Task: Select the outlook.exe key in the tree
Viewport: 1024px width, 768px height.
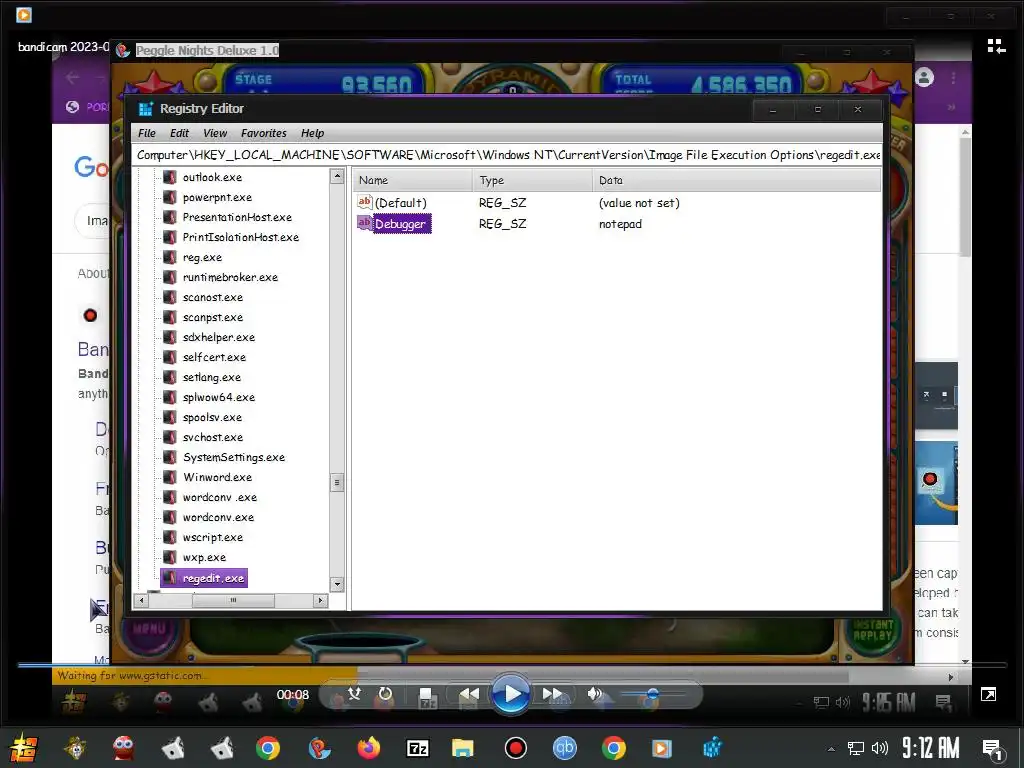Action: 212,177
